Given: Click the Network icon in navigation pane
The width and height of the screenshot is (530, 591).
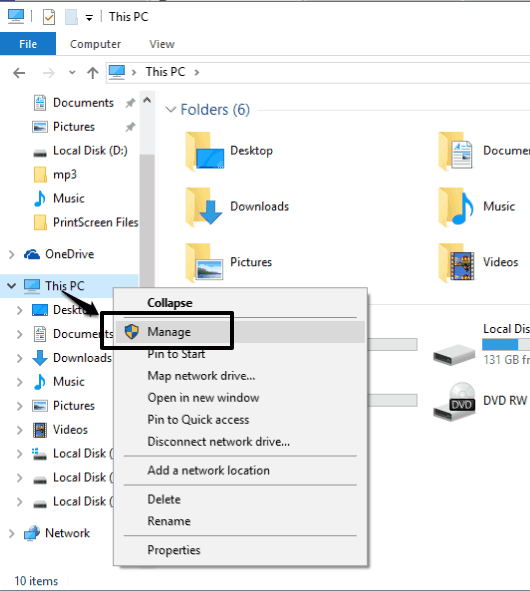Looking at the screenshot, I should (x=32, y=533).
